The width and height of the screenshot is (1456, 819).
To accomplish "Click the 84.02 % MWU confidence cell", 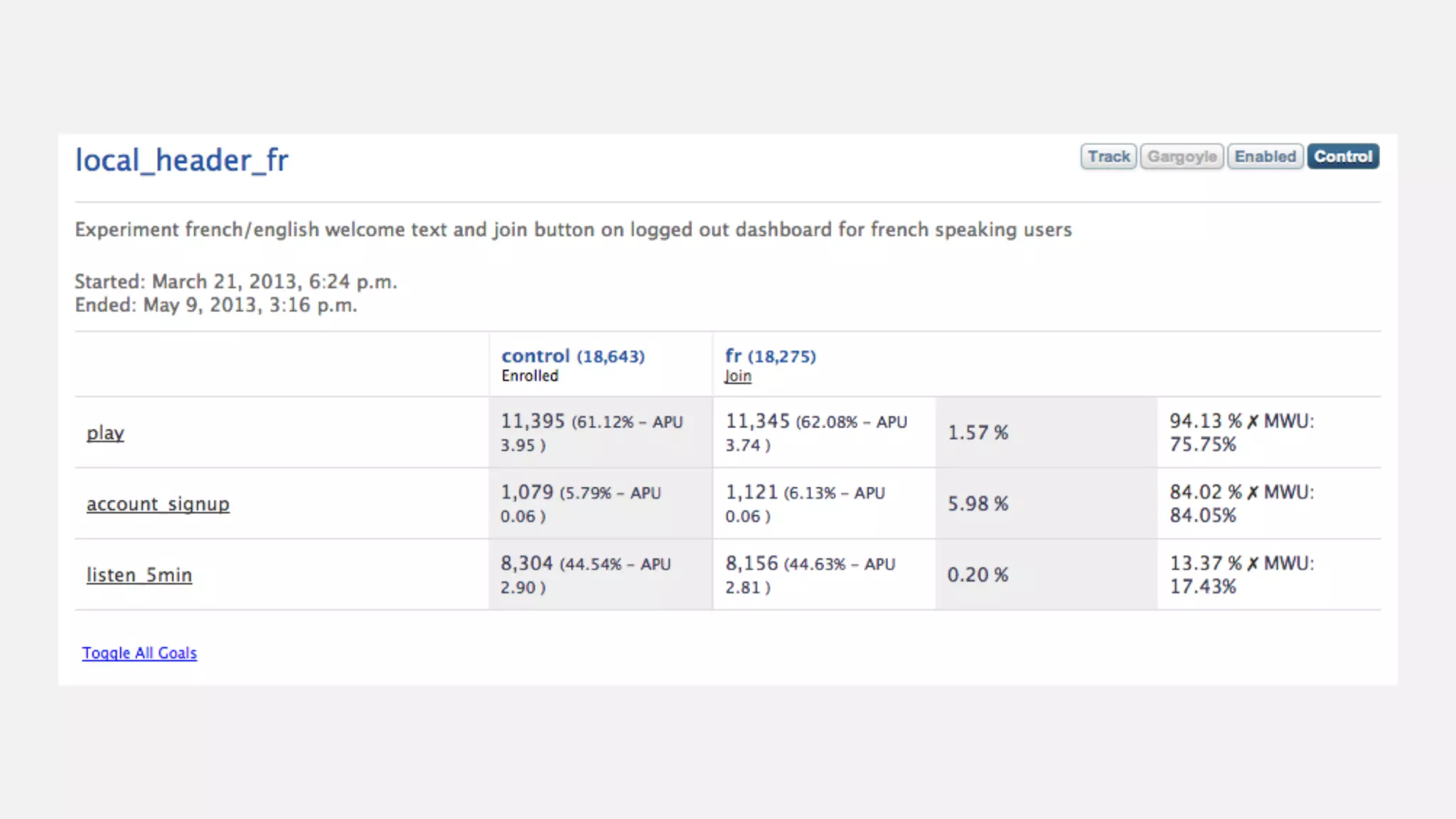I will click(x=1241, y=503).
